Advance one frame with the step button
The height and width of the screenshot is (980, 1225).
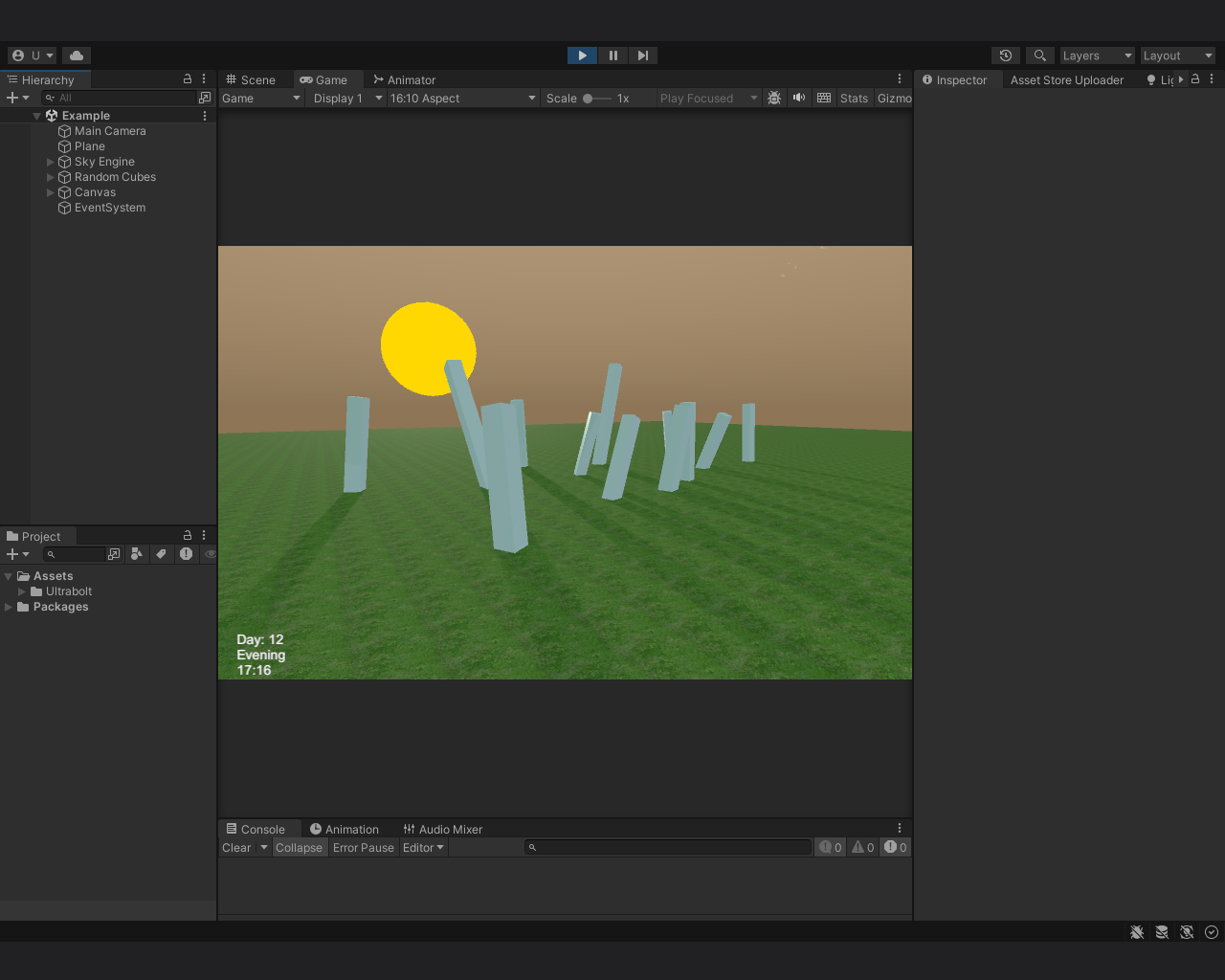(x=642, y=56)
